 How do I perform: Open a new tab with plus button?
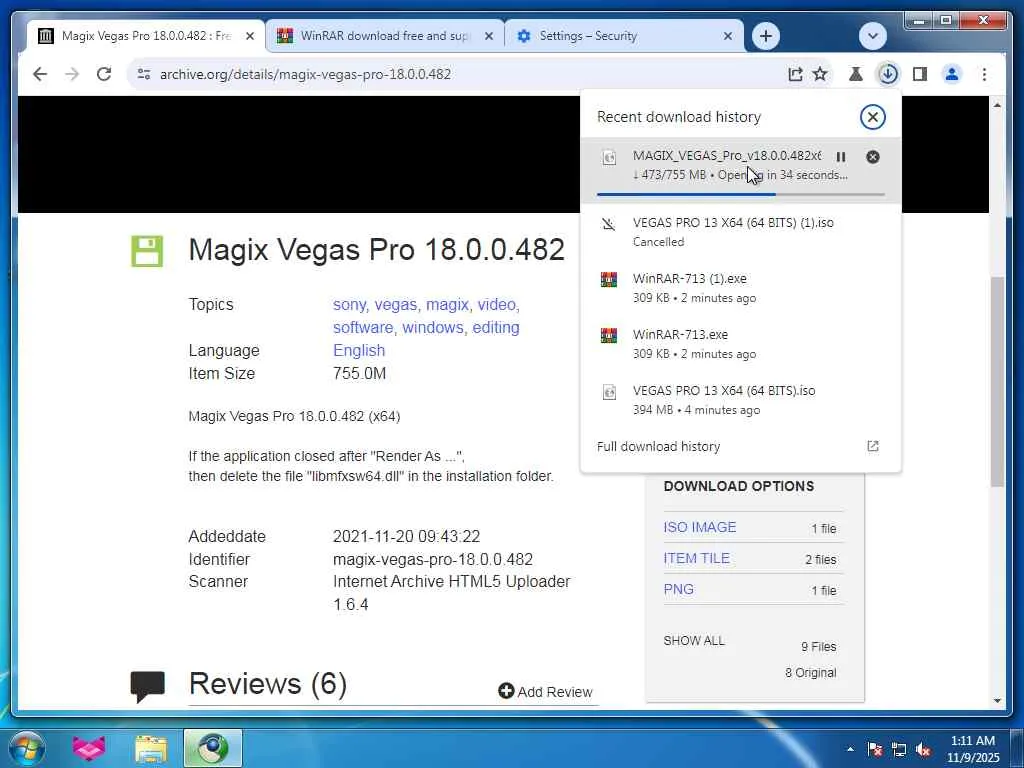[x=766, y=36]
